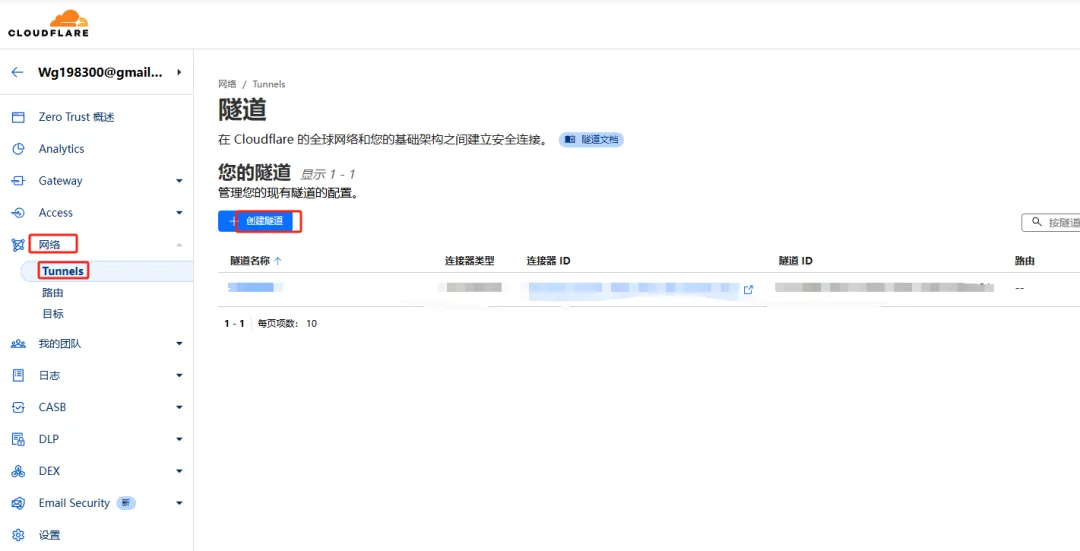Click the 连接器 ID column header
Screen dimensions: 1080x551
point(548,261)
